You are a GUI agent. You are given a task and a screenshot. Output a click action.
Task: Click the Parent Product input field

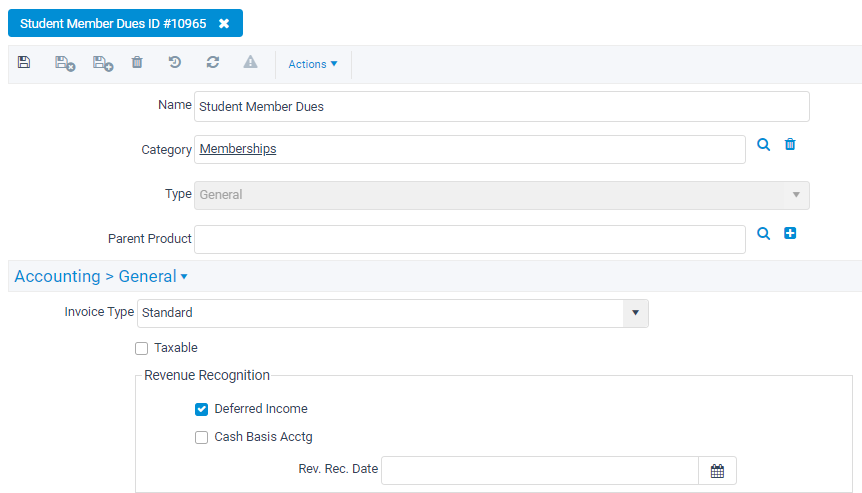[x=469, y=239]
